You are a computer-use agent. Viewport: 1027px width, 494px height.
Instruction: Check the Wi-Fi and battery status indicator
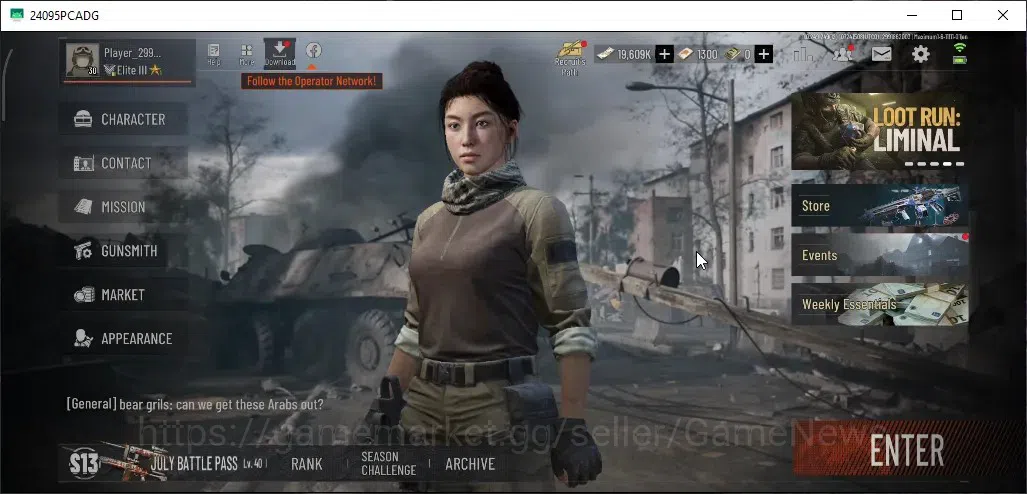pos(960,53)
